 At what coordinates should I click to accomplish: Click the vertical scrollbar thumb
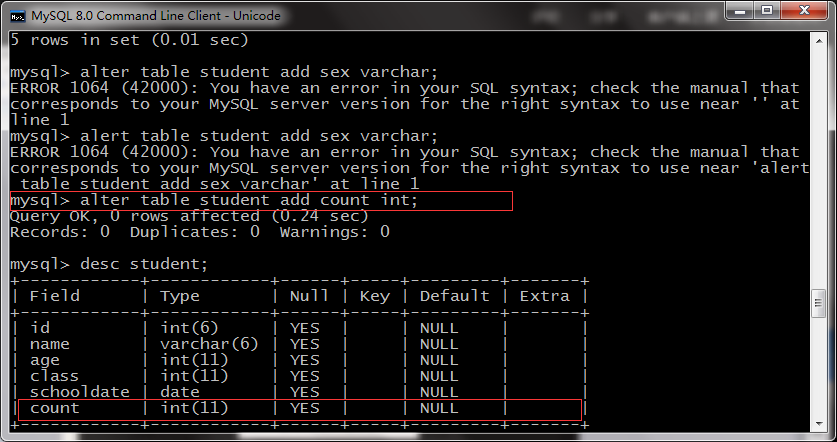pyautogui.click(x=819, y=303)
